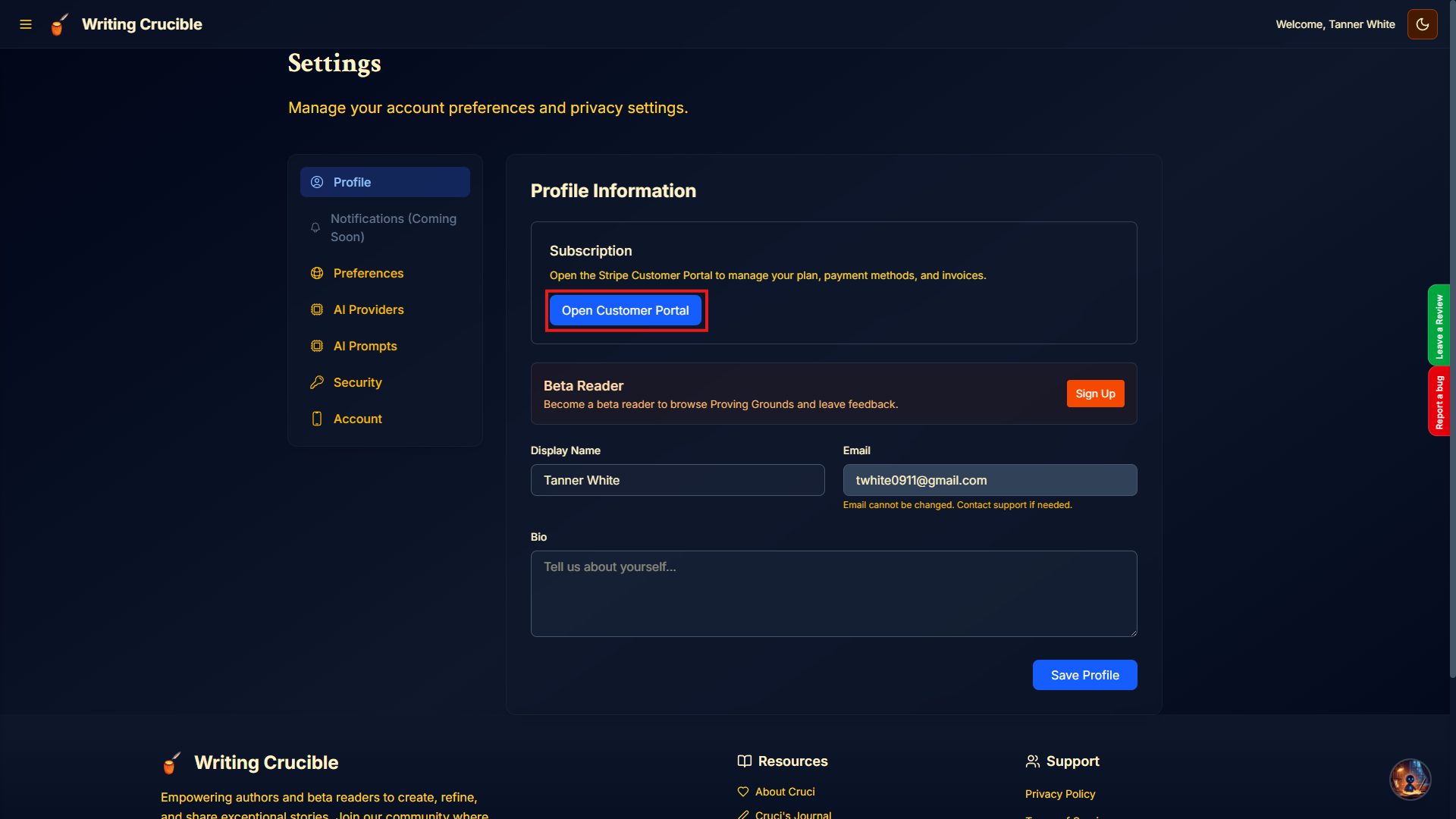
Task: Click the Writing Crucible logo icon
Action: 59,24
